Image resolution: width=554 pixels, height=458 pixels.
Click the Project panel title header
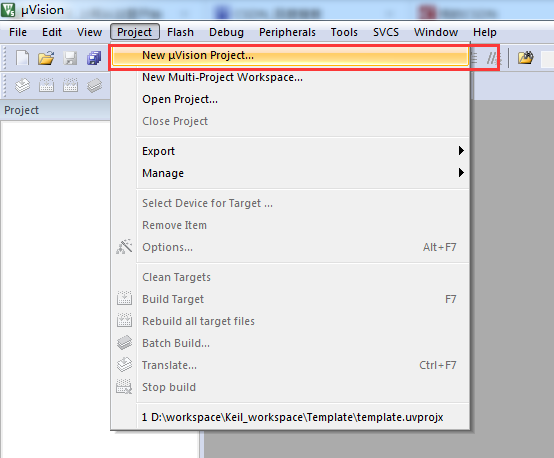point(55,110)
